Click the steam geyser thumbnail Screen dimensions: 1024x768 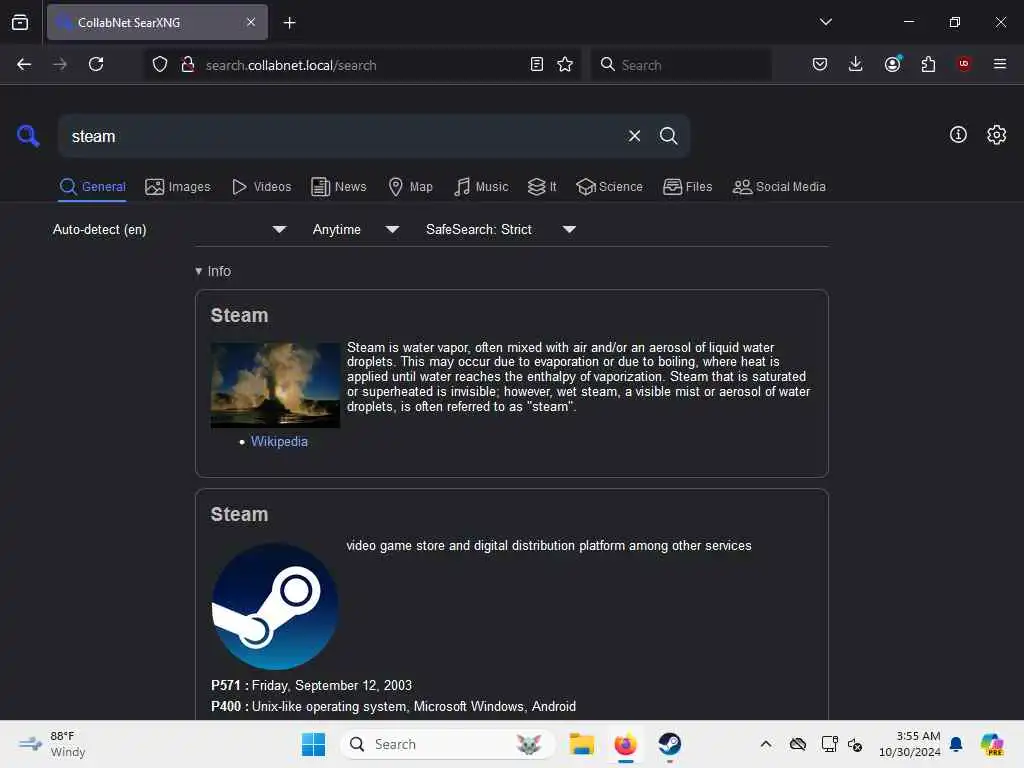coord(275,385)
